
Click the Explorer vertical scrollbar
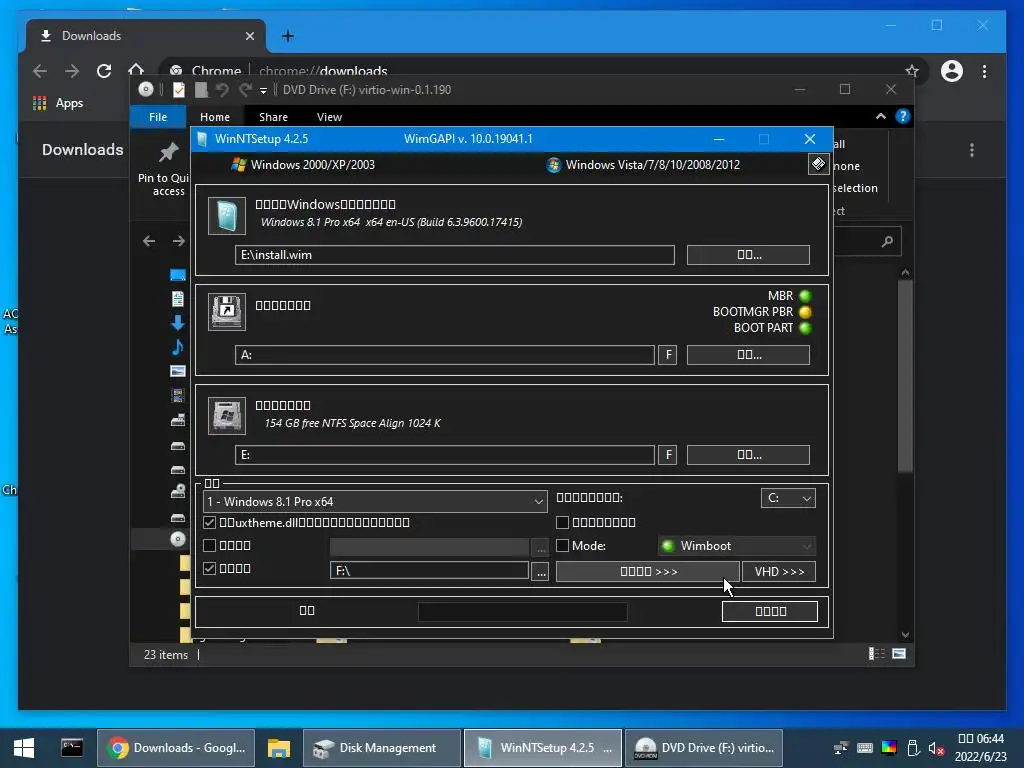click(905, 376)
